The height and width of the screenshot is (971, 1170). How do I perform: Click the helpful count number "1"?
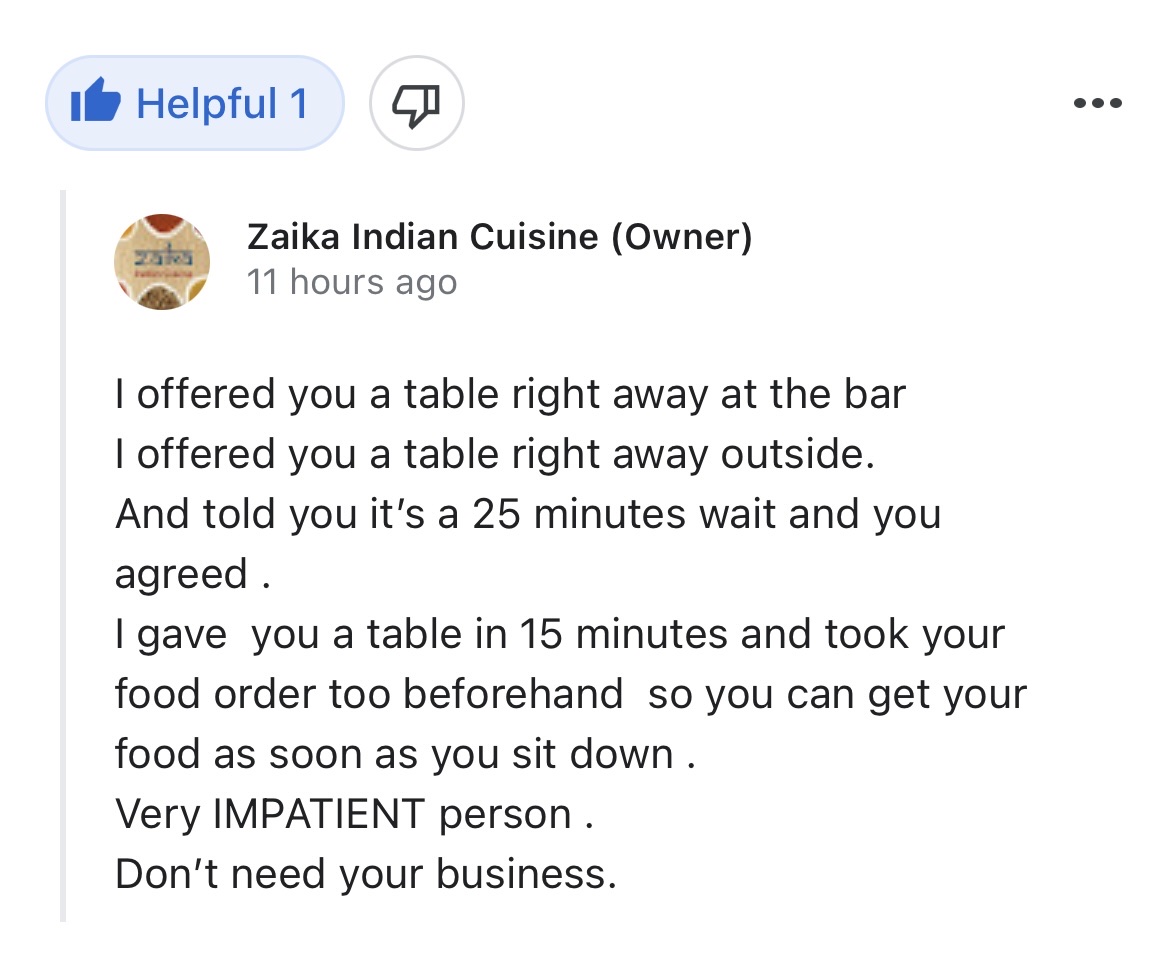(x=297, y=104)
